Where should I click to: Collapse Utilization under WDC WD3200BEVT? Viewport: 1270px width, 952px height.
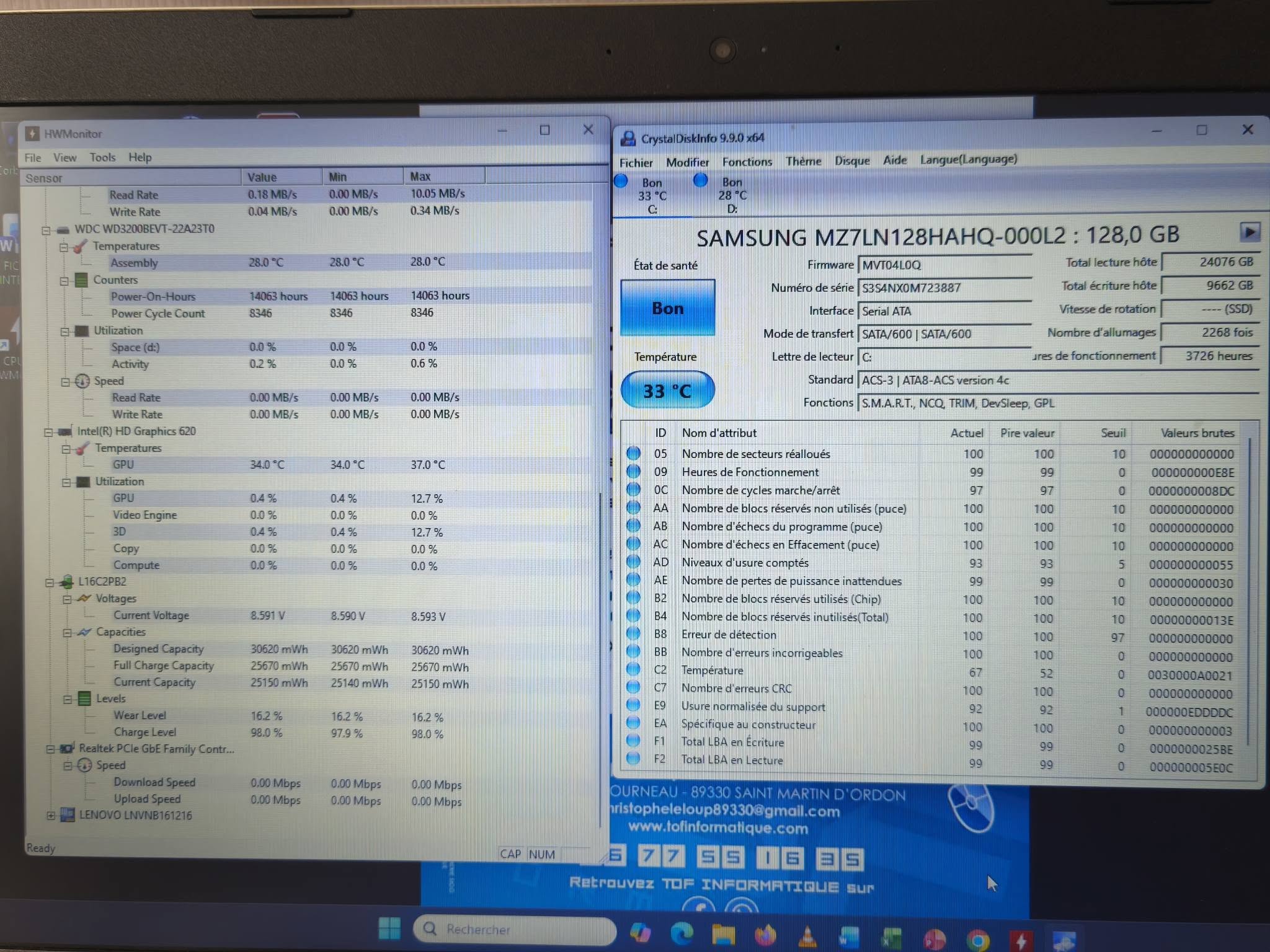[x=64, y=332]
